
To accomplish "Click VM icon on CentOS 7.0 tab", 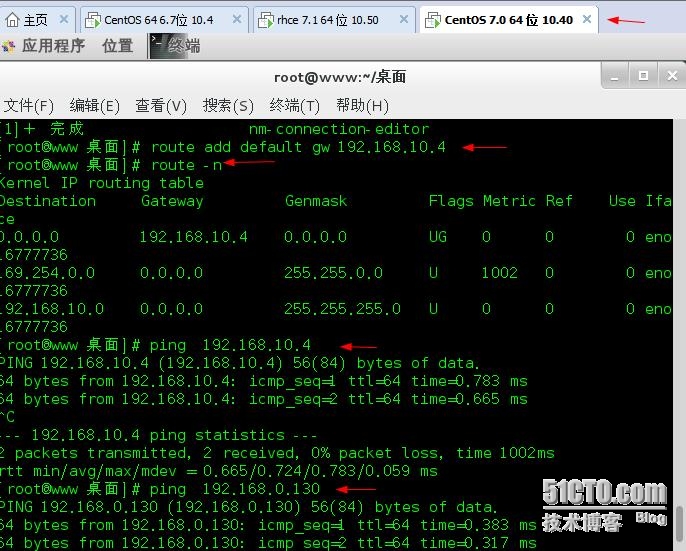I will pyautogui.click(x=433, y=20).
